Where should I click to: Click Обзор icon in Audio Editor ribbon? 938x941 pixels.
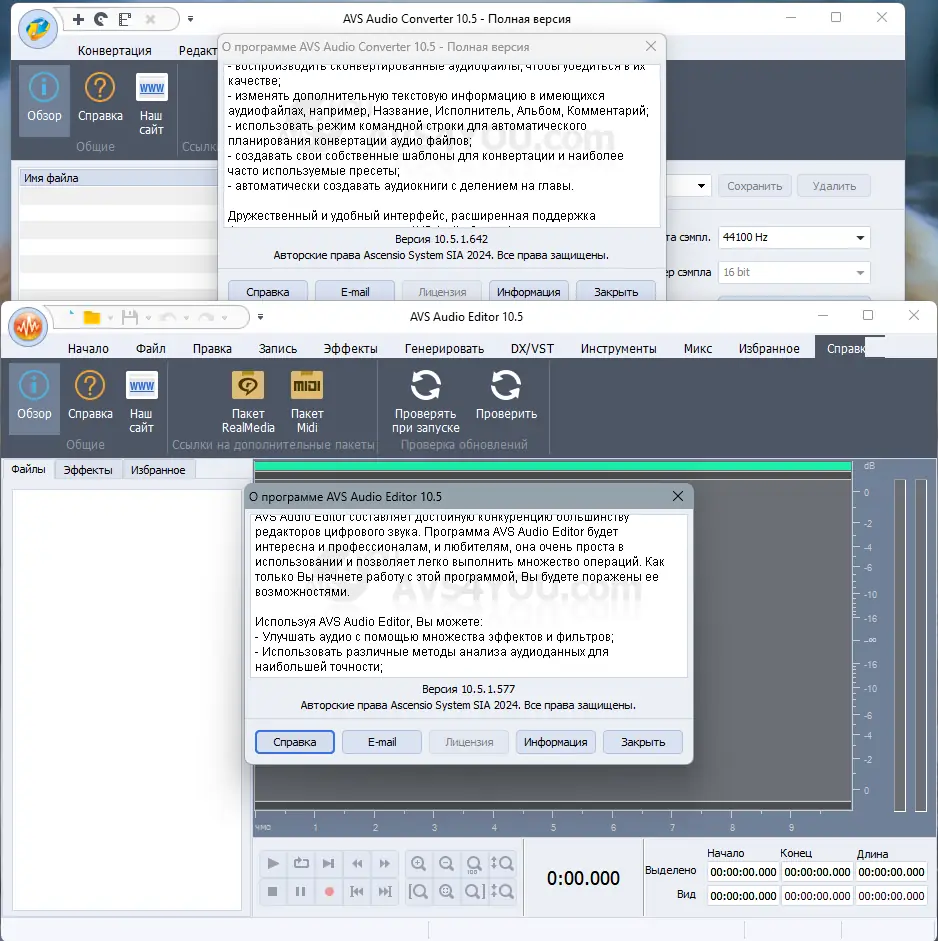34,397
